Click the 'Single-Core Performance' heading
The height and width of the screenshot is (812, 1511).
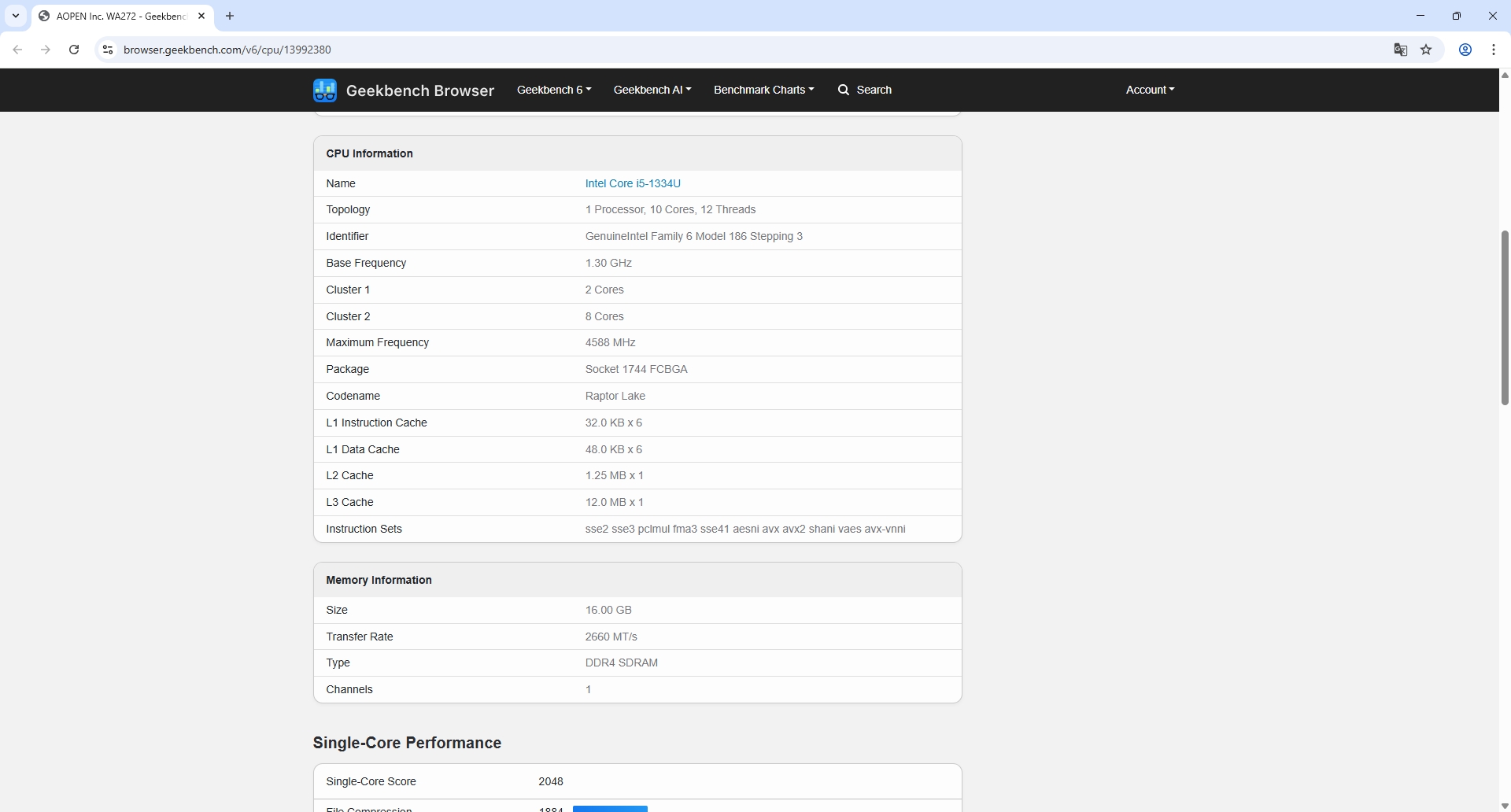coord(407,743)
